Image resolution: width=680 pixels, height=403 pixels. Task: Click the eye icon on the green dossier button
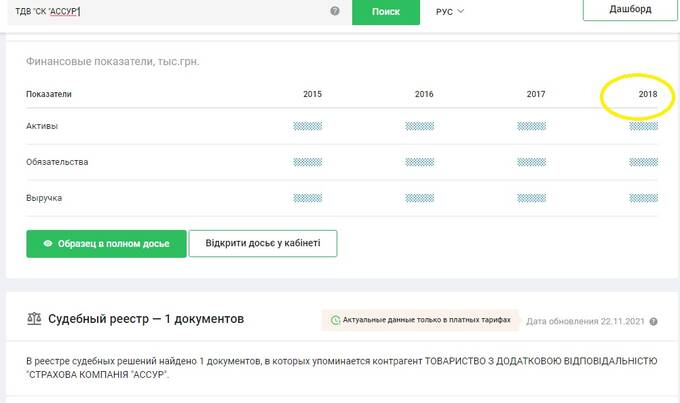coord(47,244)
